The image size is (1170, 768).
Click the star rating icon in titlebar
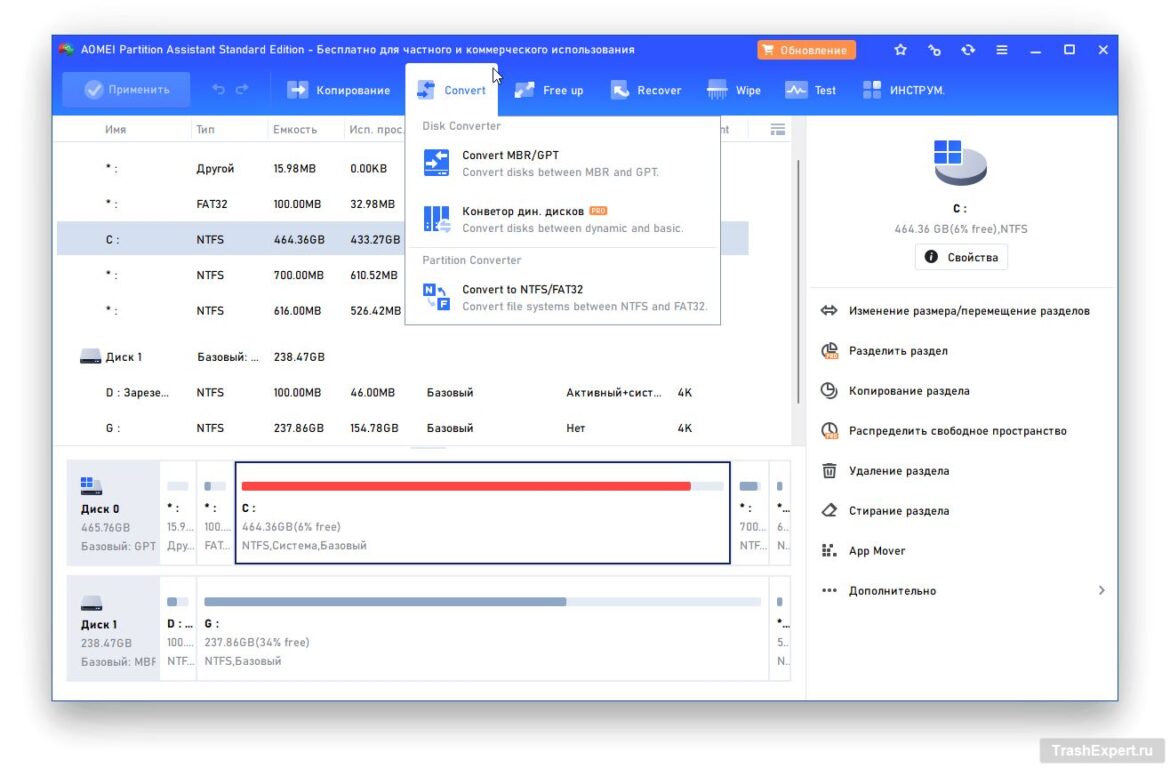(x=899, y=49)
